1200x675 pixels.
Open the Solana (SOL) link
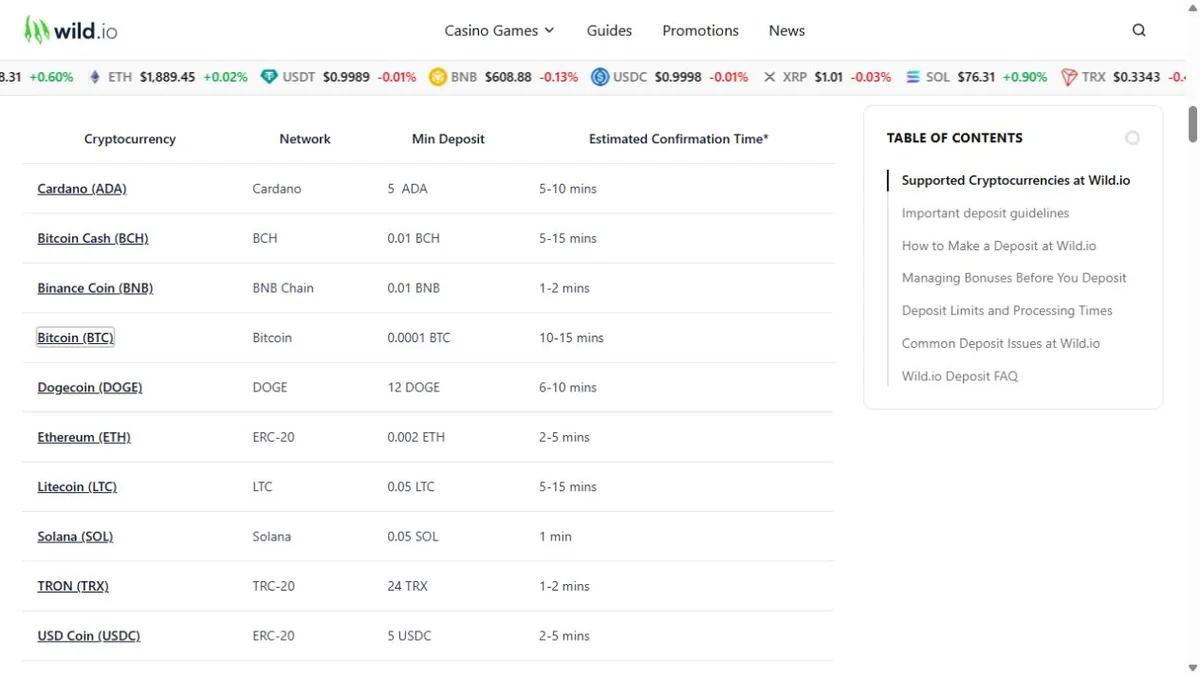tap(75, 536)
